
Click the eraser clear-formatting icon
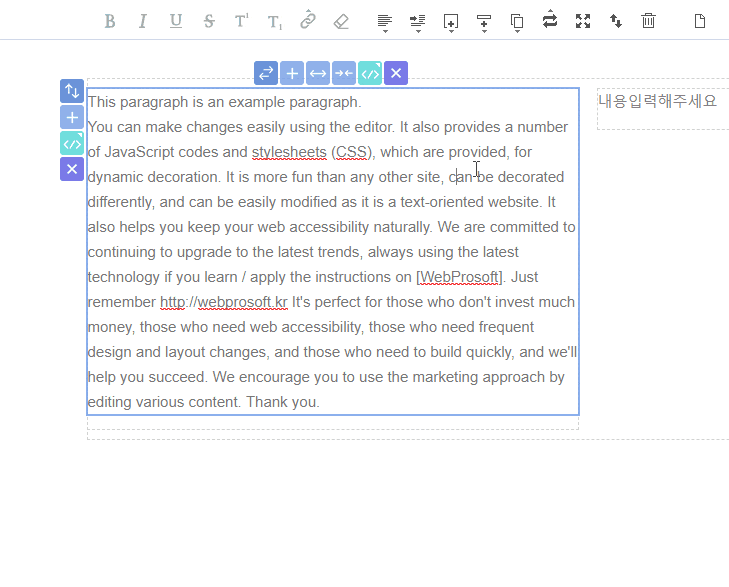pyautogui.click(x=341, y=21)
